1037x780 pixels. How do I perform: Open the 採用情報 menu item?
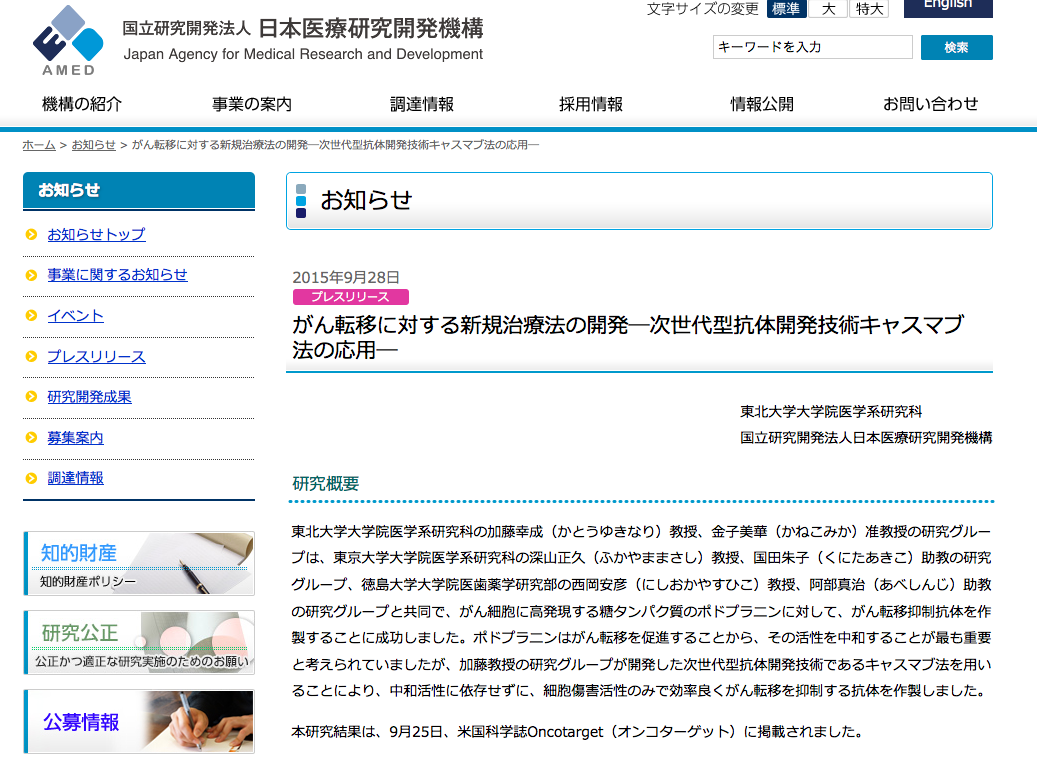(x=591, y=104)
